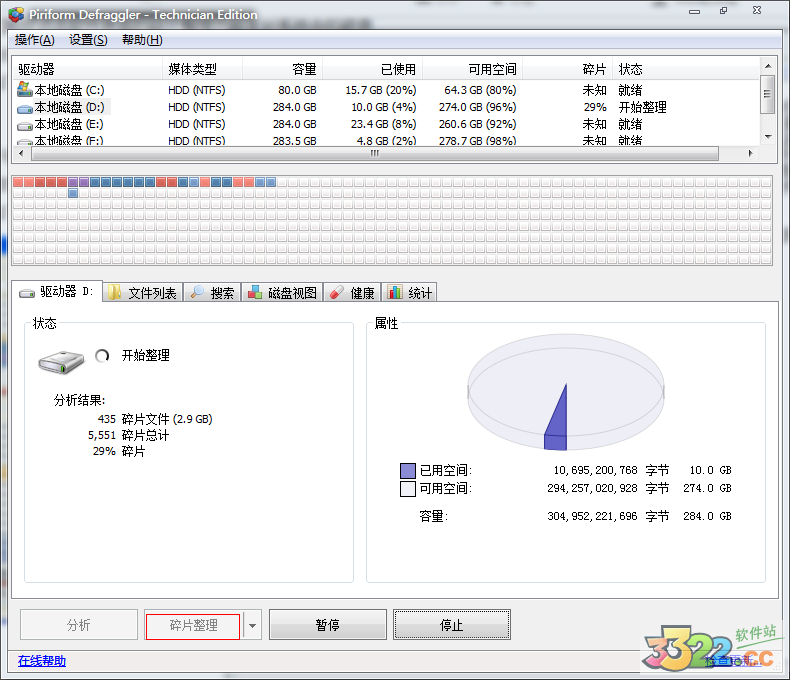
Task: Click the 29% fragmentation cell for D:
Action: (x=595, y=107)
